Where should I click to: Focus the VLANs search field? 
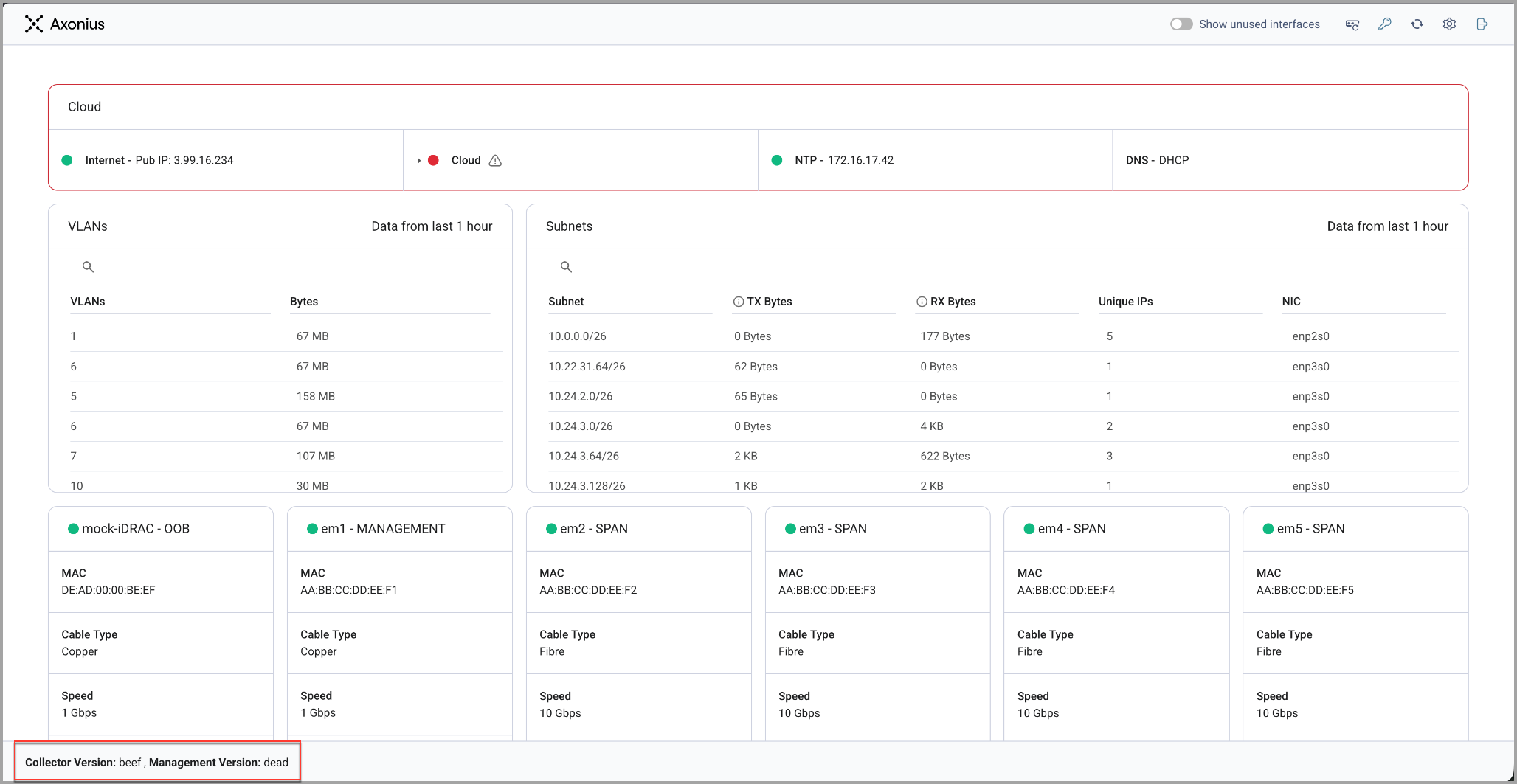pos(280,267)
